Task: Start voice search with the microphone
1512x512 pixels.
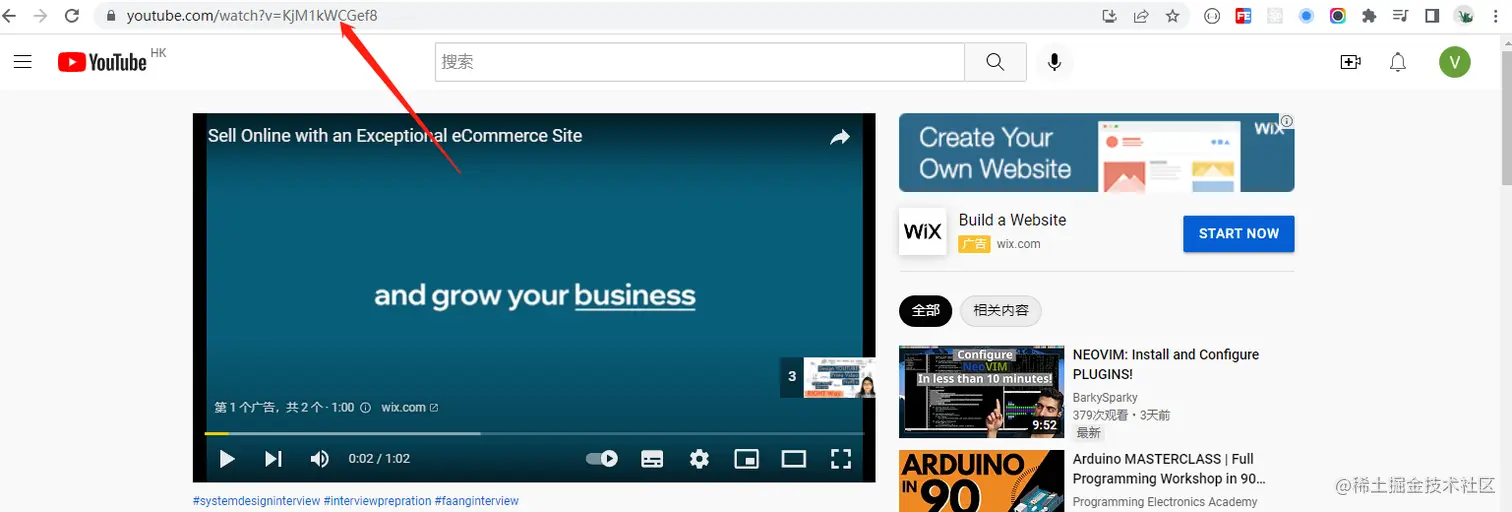Action: 1054,62
